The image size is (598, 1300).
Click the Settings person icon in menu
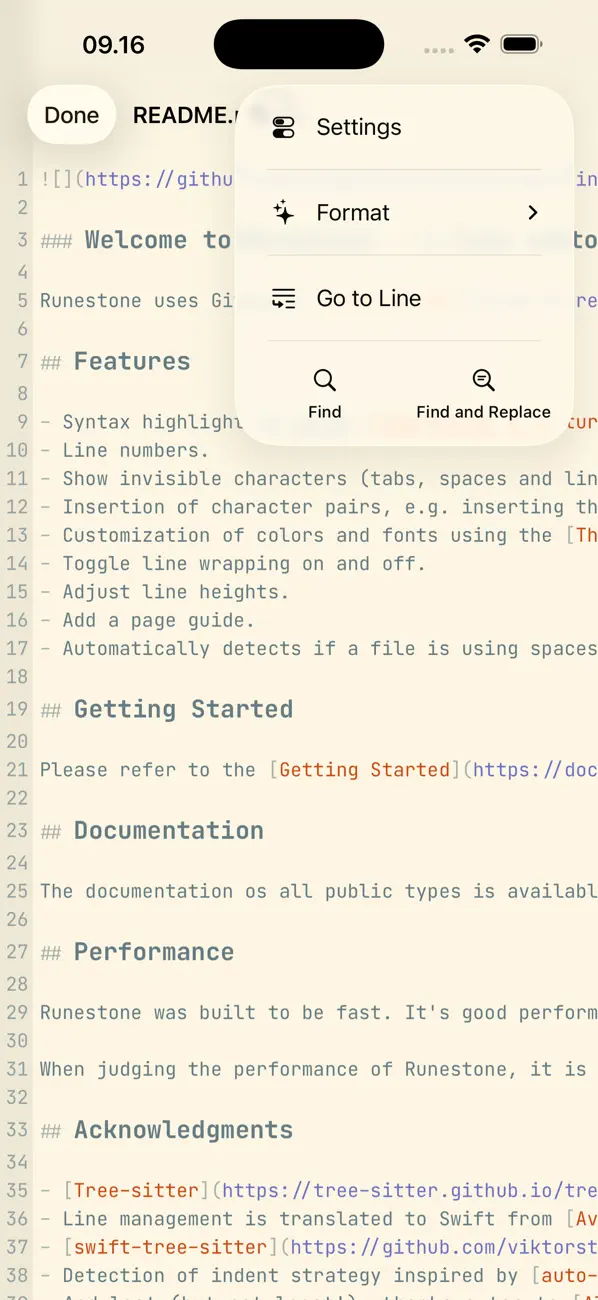point(283,127)
